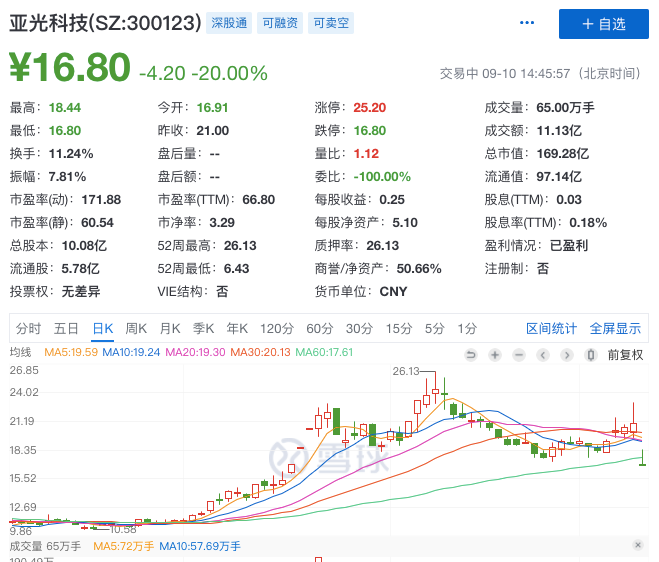Select the 日K chart tab
The image size is (659, 562).
(x=103, y=328)
